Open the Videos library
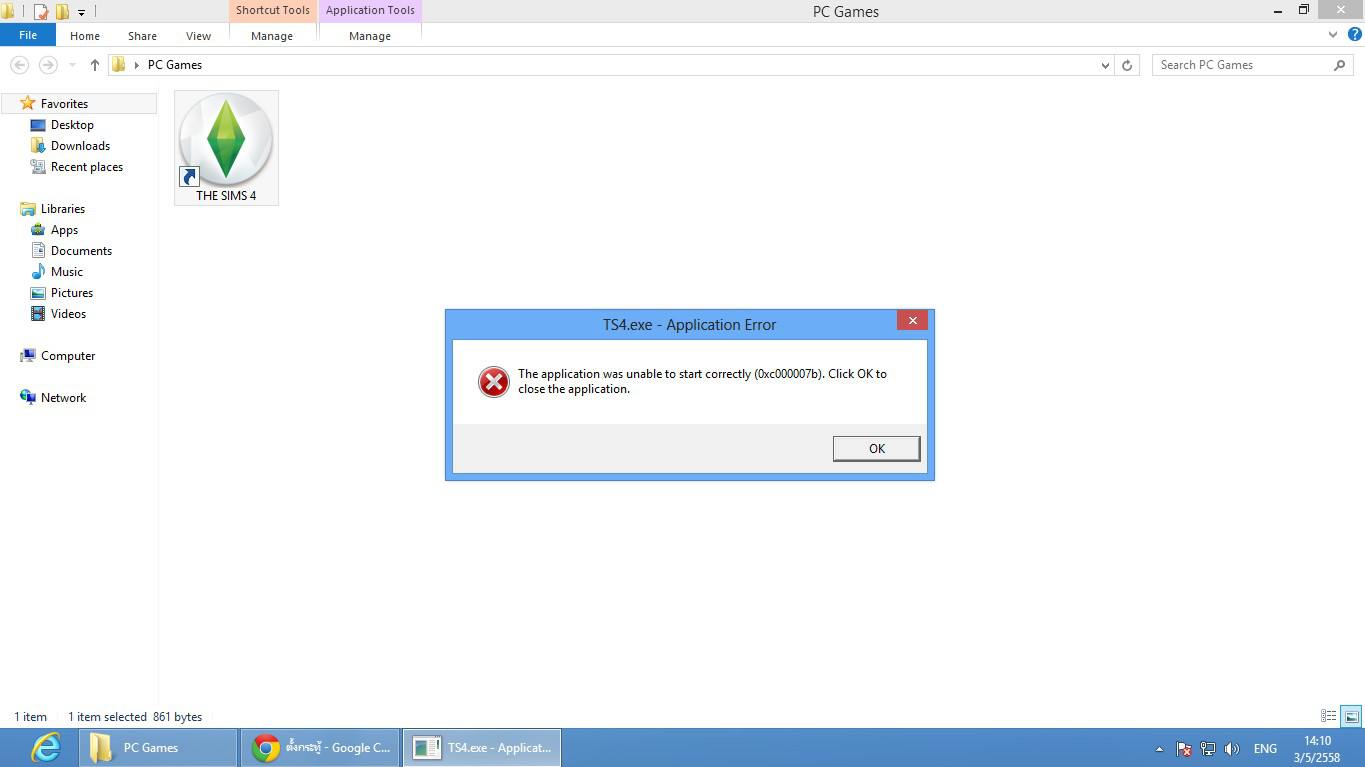This screenshot has height=767, width=1365. click(x=68, y=314)
